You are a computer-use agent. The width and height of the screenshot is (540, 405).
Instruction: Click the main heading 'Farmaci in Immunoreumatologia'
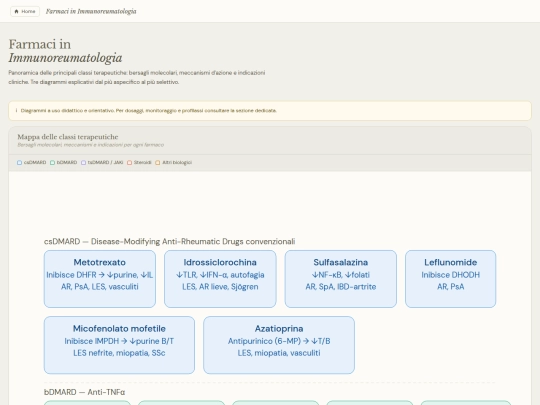coord(65,51)
